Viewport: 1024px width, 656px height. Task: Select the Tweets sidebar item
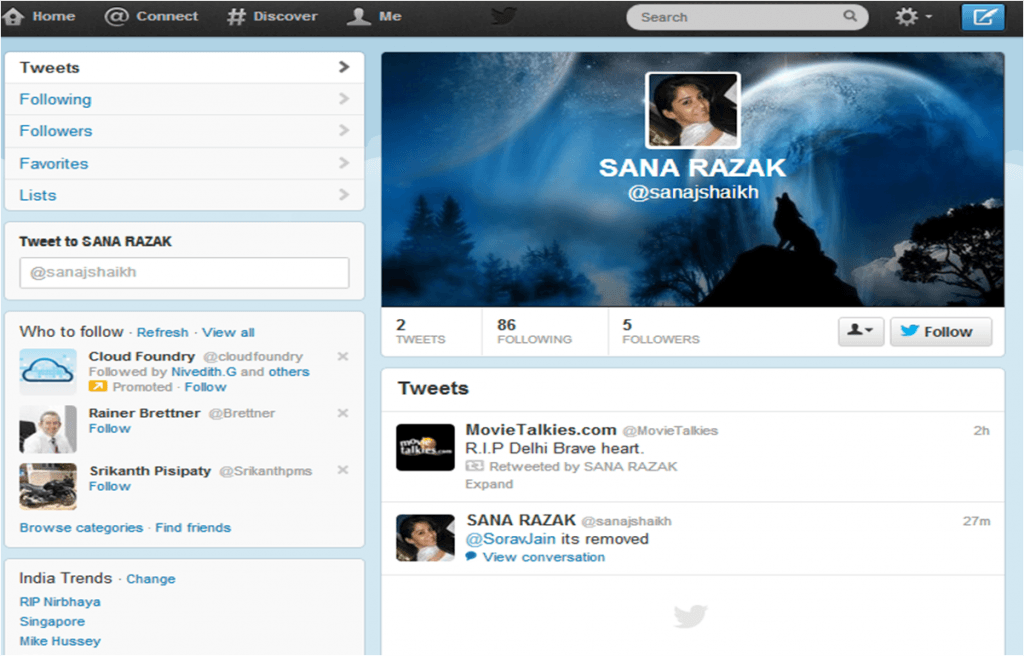(184, 67)
